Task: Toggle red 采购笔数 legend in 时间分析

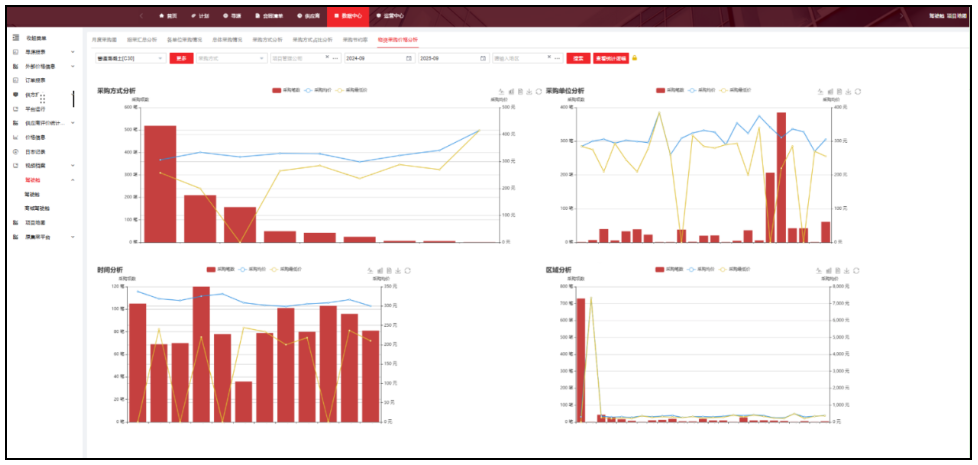Action: 220,269
